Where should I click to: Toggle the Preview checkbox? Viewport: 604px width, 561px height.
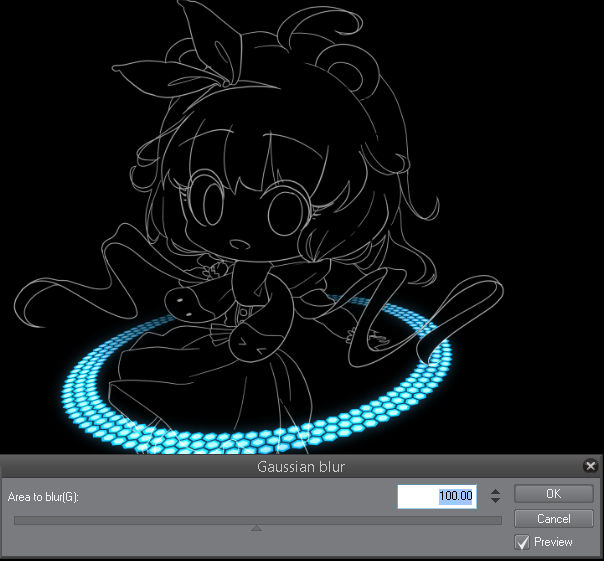coord(522,542)
